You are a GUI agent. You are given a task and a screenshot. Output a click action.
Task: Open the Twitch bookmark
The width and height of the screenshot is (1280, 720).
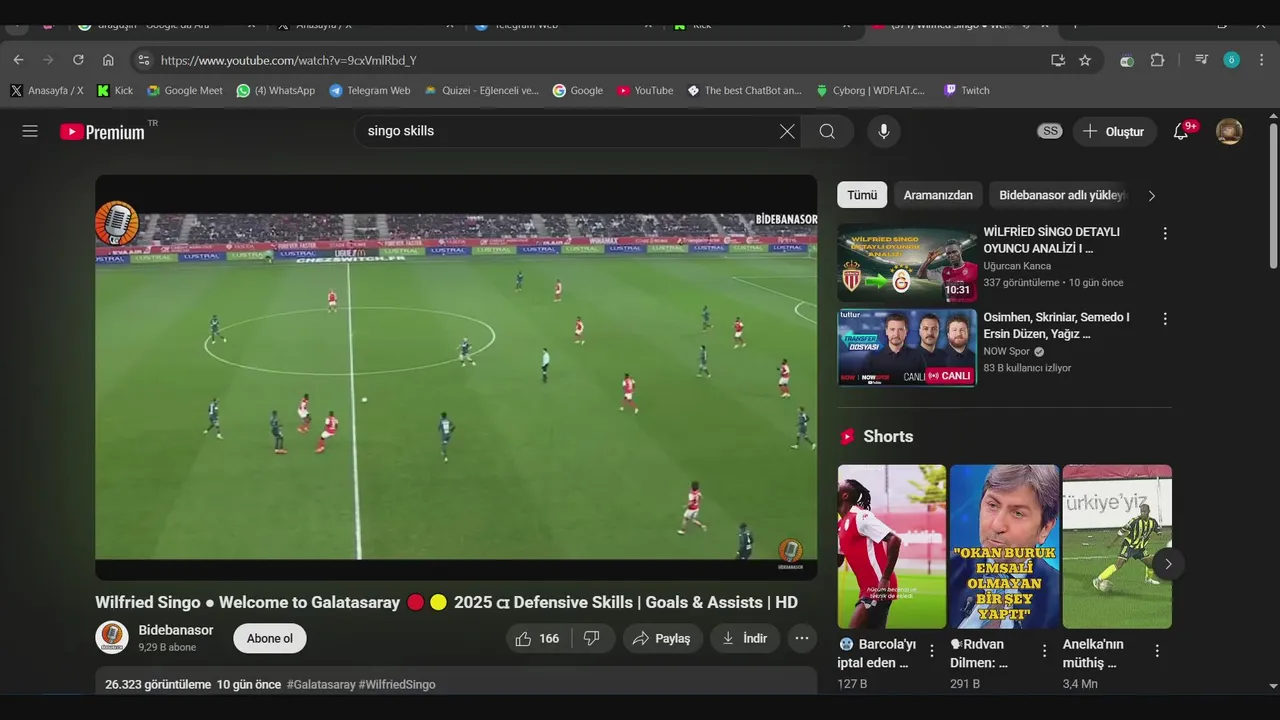(967, 90)
